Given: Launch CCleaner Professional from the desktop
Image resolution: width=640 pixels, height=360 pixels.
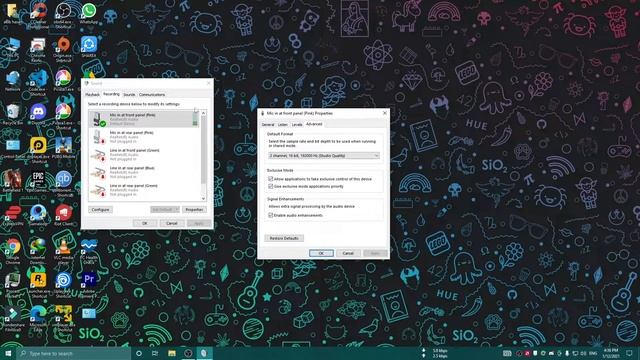Looking at the screenshot, I should tap(38, 15).
